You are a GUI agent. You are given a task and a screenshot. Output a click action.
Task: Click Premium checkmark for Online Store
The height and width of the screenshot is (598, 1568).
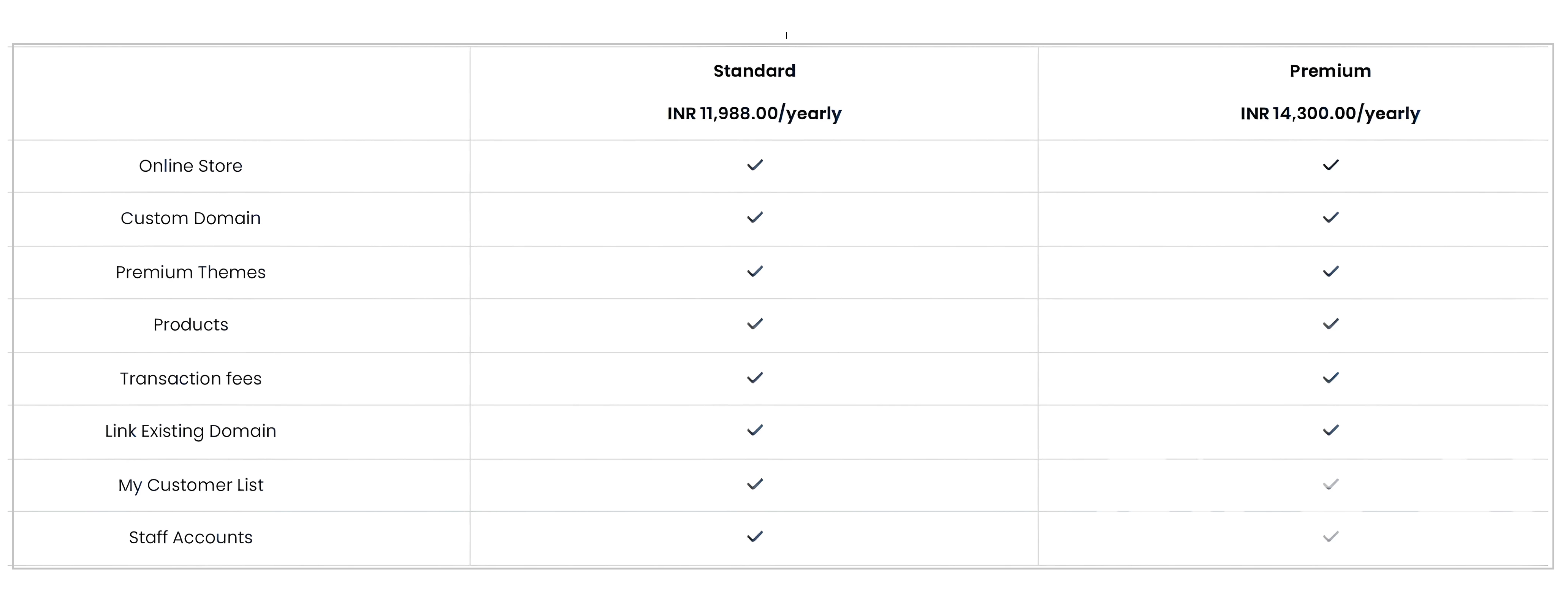[x=1330, y=165]
